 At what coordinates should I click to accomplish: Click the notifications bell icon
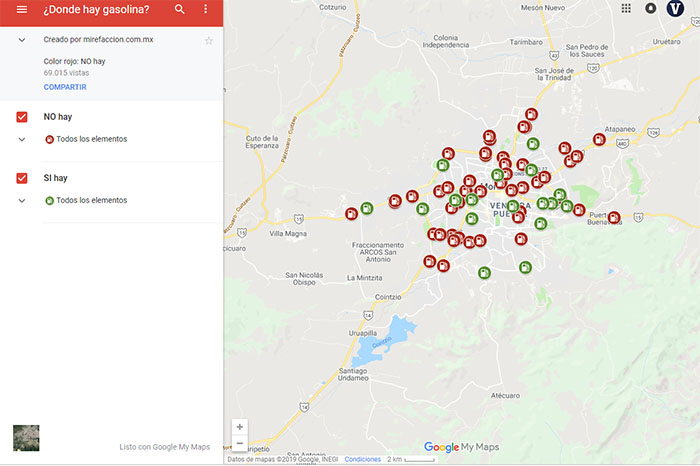[651, 8]
